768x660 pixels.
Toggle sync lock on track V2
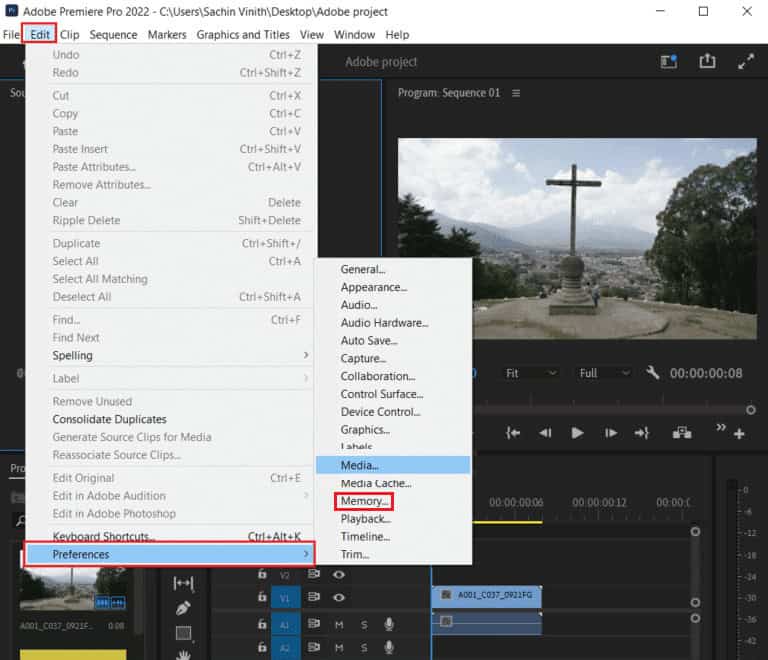point(313,574)
